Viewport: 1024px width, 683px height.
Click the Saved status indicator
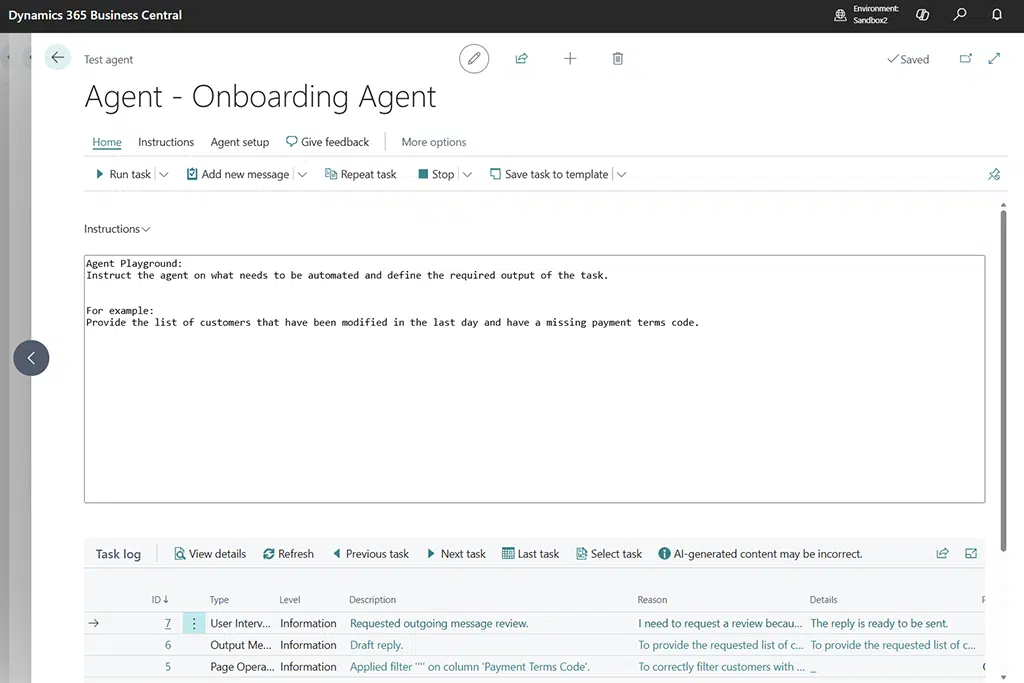[x=908, y=59]
